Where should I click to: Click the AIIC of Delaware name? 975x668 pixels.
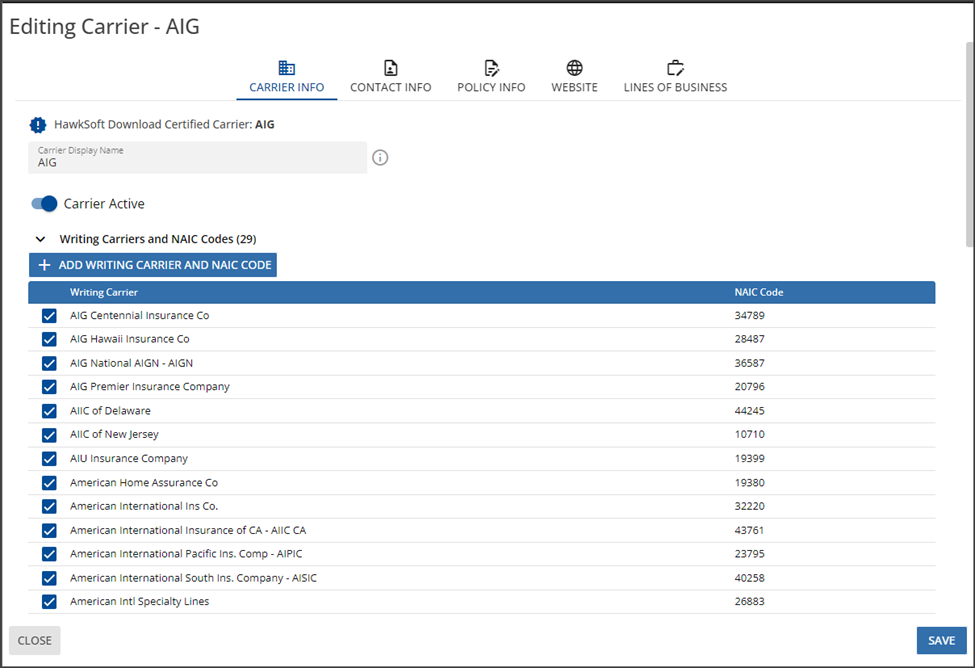[110, 411]
